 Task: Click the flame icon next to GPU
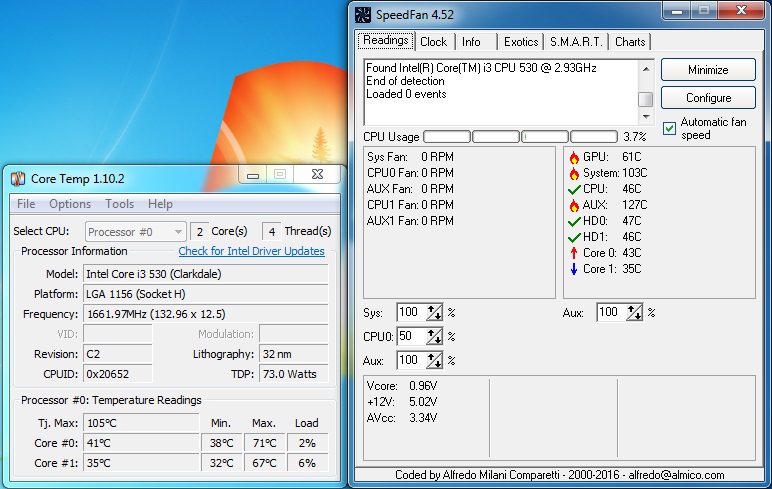click(574, 158)
